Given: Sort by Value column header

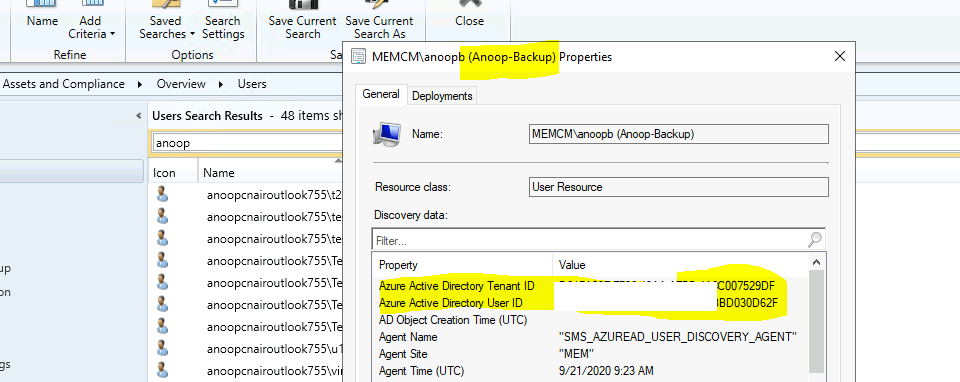Looking at the screenshot, I should tap(680, 265).
